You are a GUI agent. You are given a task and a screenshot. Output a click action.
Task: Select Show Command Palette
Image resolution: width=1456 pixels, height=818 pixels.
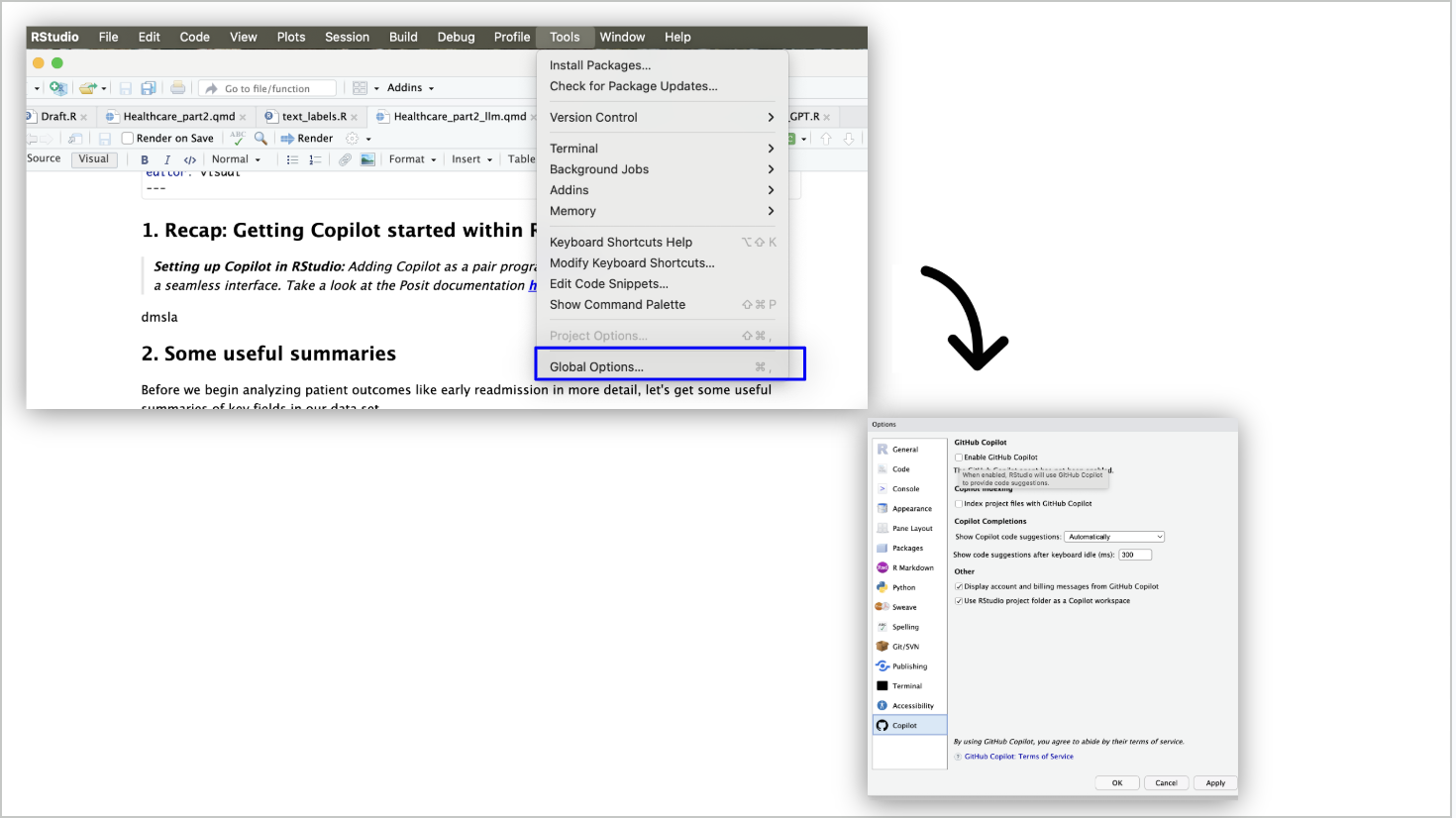(x=662, y=304)
